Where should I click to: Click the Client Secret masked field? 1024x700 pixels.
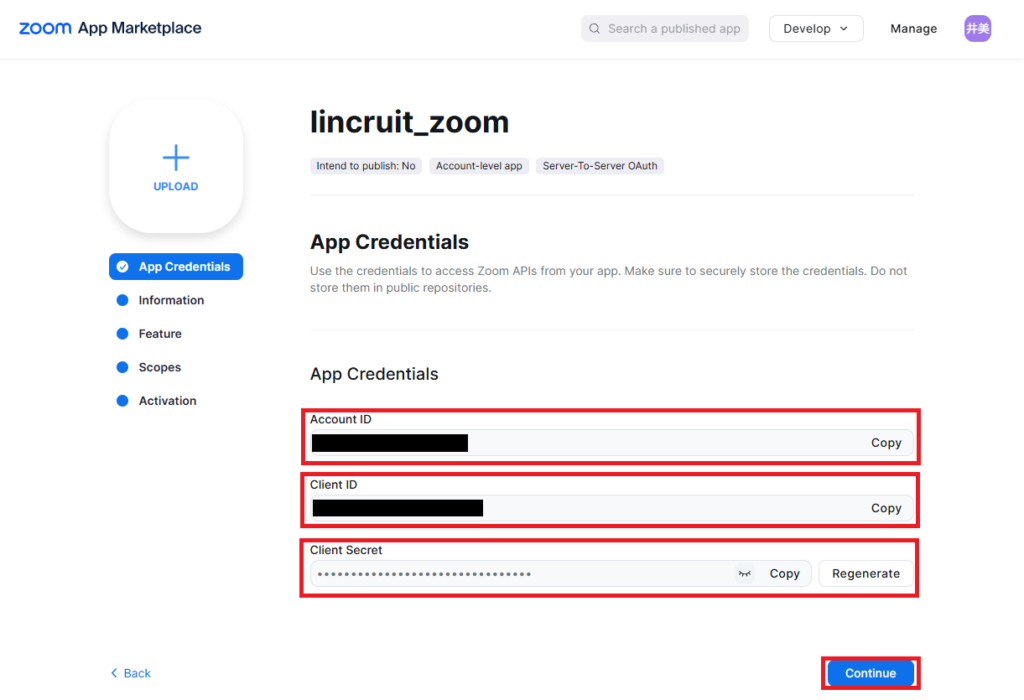520,574
